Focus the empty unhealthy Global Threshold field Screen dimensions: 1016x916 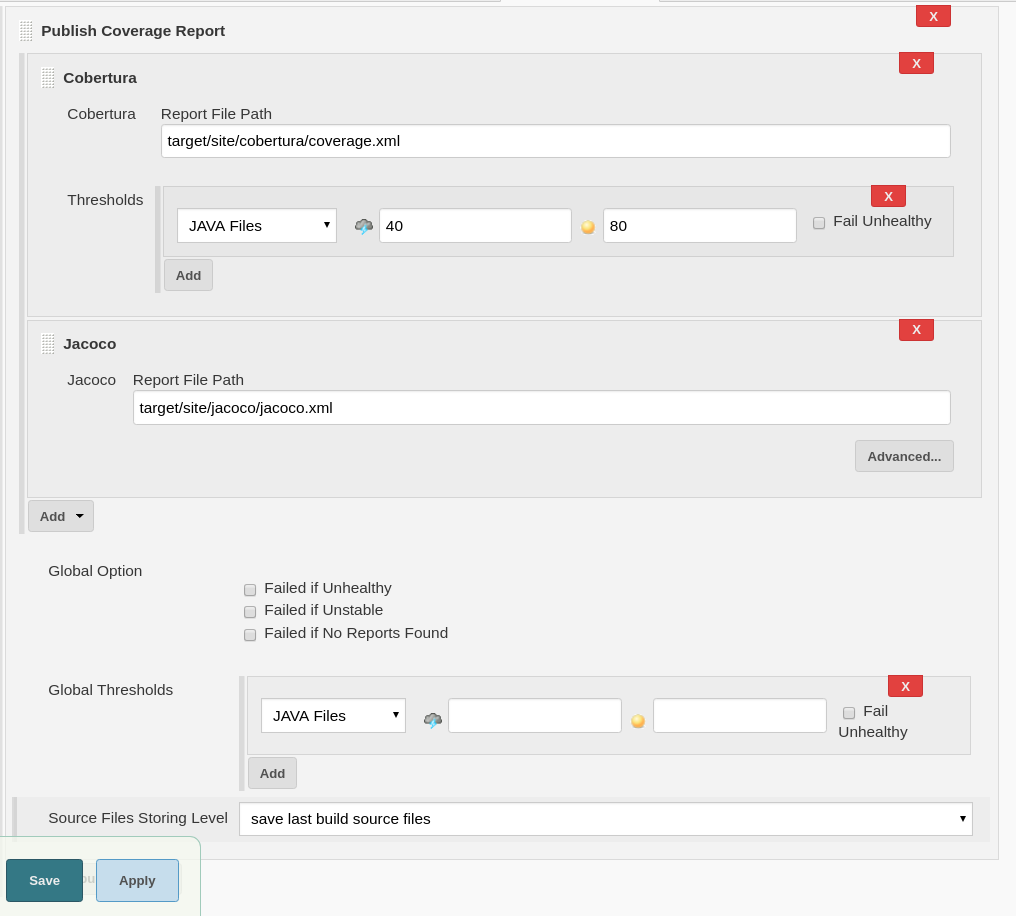pyautogui.click(x=535, y=715)
